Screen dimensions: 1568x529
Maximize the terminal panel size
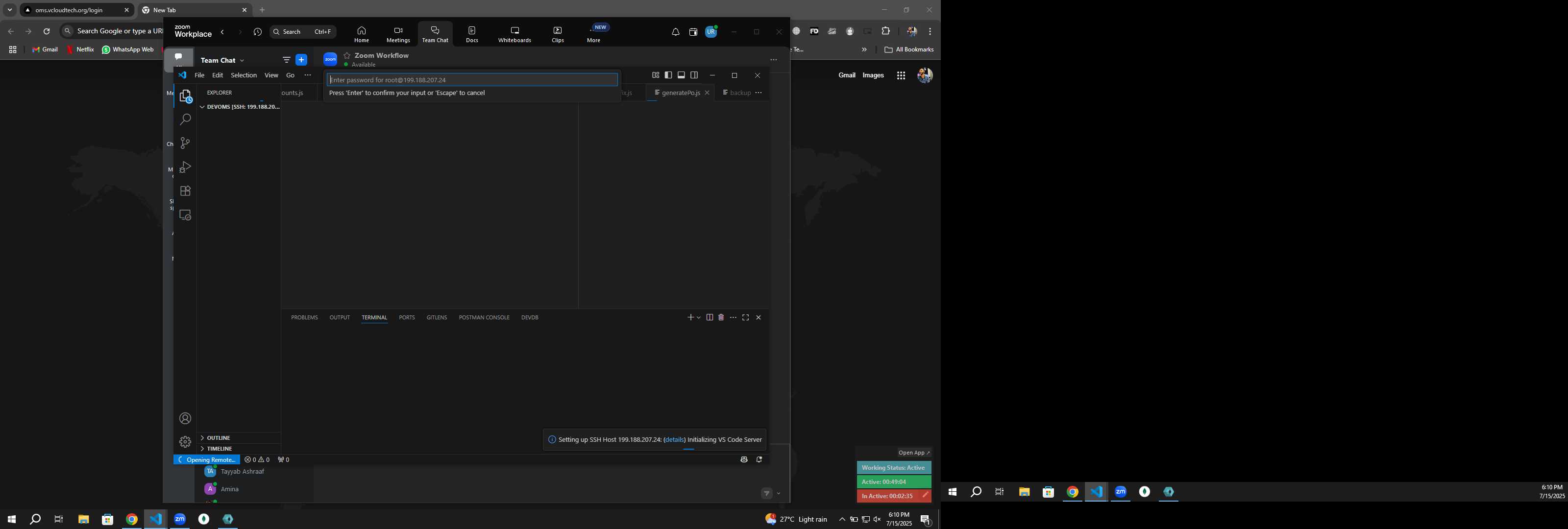tap(746, 317)
